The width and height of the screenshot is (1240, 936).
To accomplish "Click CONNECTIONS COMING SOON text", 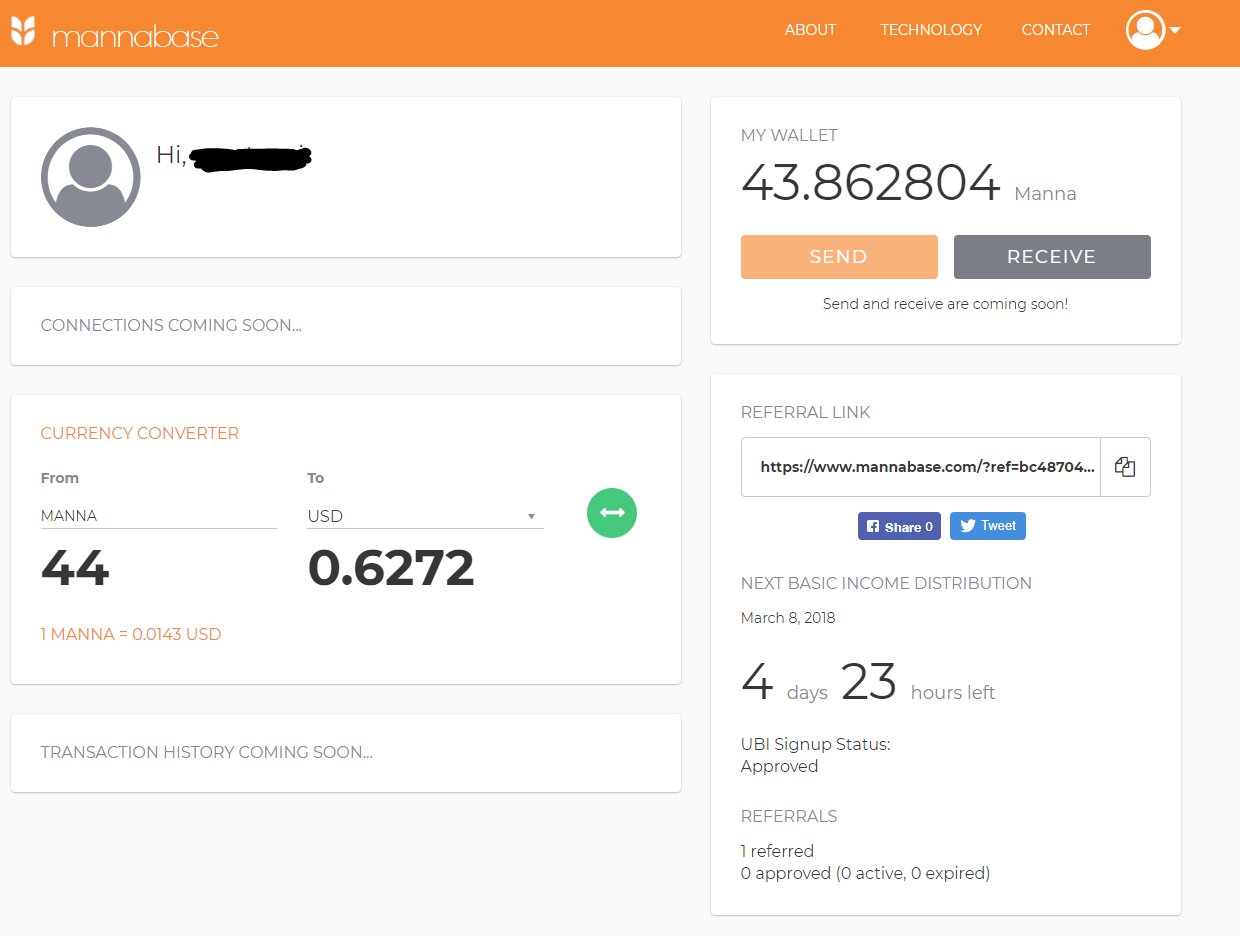I will tap(171, 325).
